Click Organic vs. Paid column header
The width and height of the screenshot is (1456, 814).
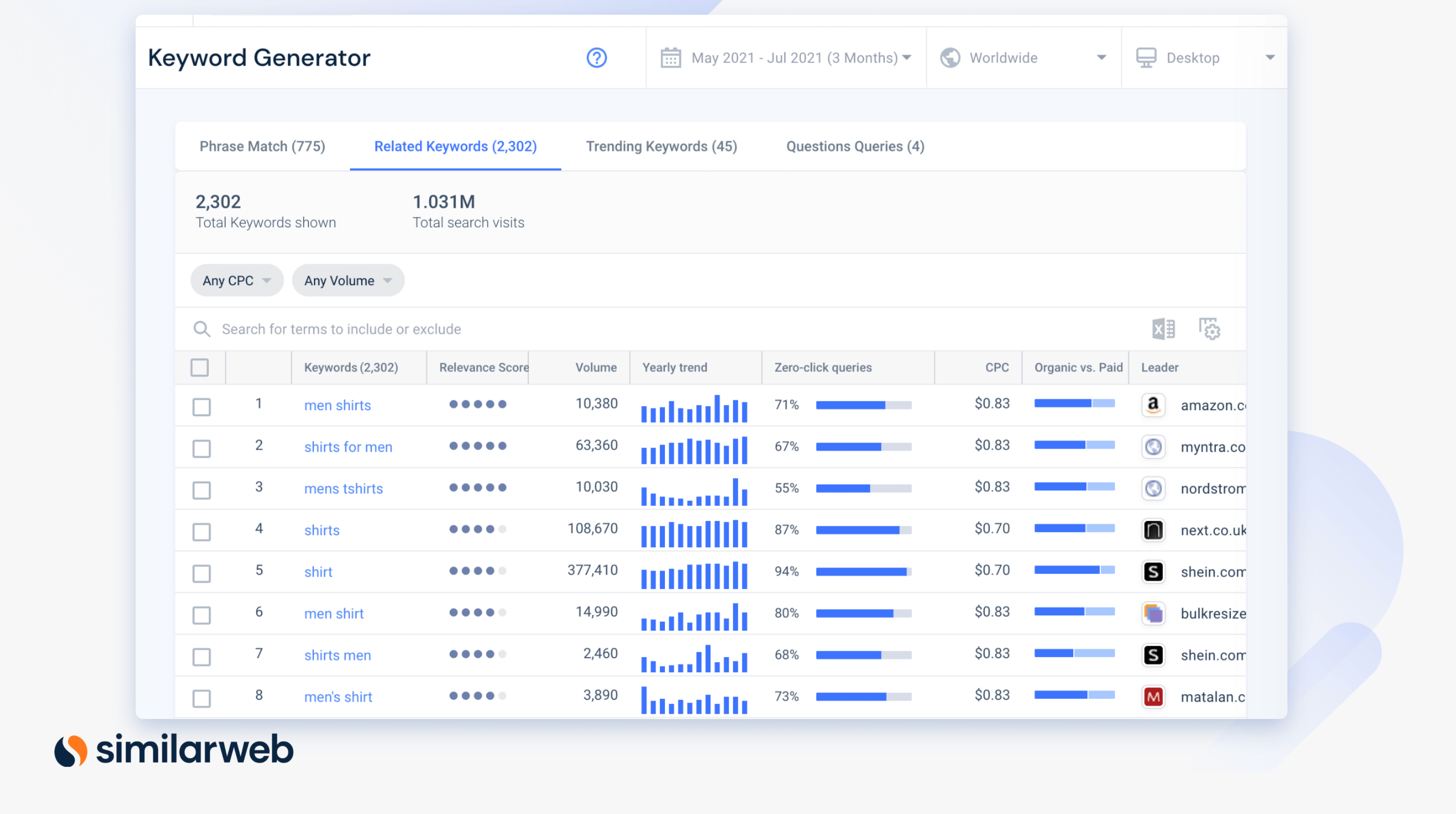tap(1079, 367)
